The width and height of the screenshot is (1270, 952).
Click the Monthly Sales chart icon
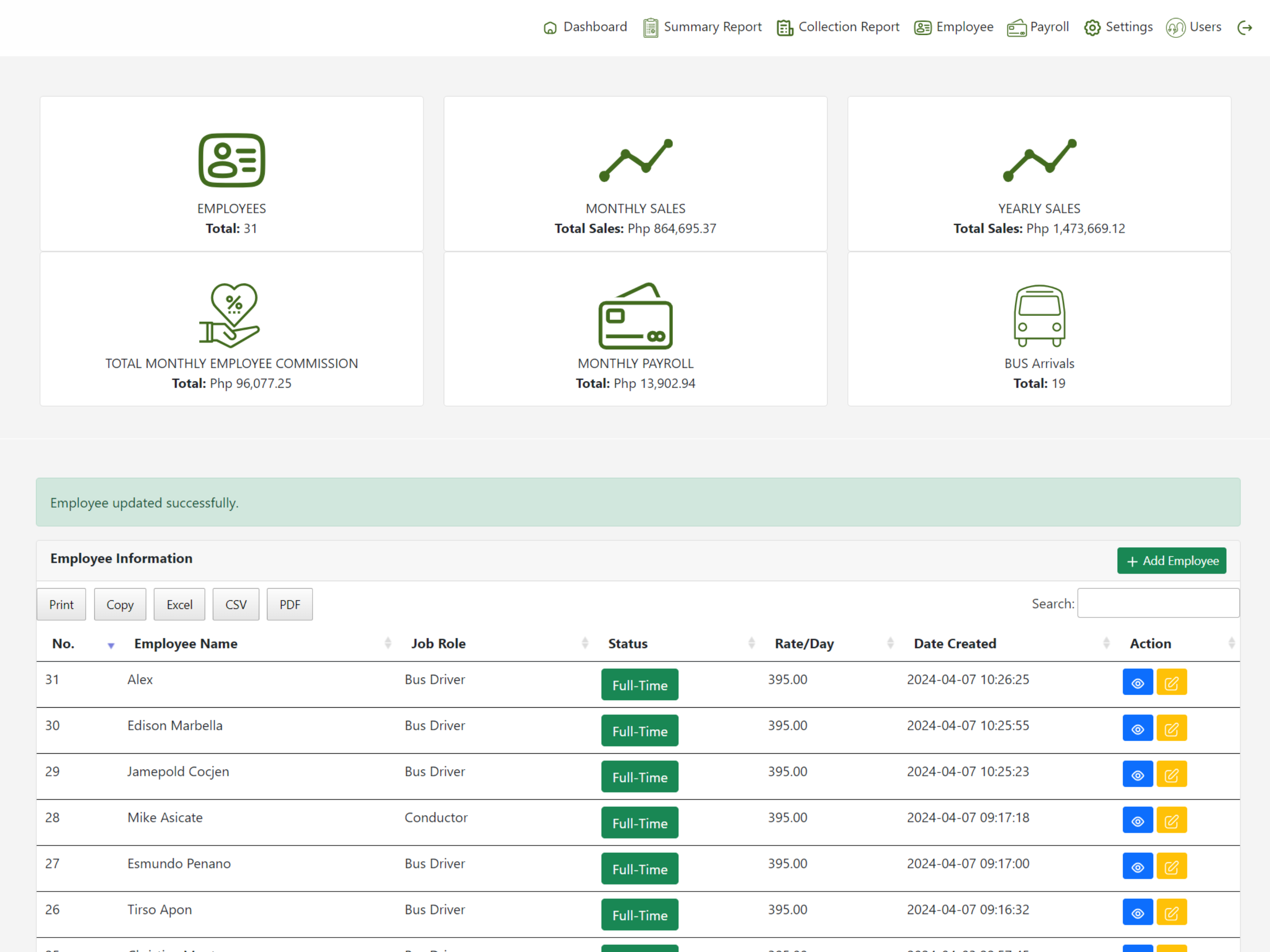(x=635, y=160)
